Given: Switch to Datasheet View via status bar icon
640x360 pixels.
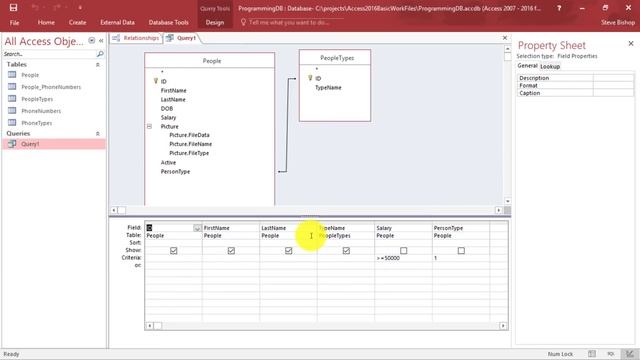Looking at the screenshot, I should pos(592,354).
